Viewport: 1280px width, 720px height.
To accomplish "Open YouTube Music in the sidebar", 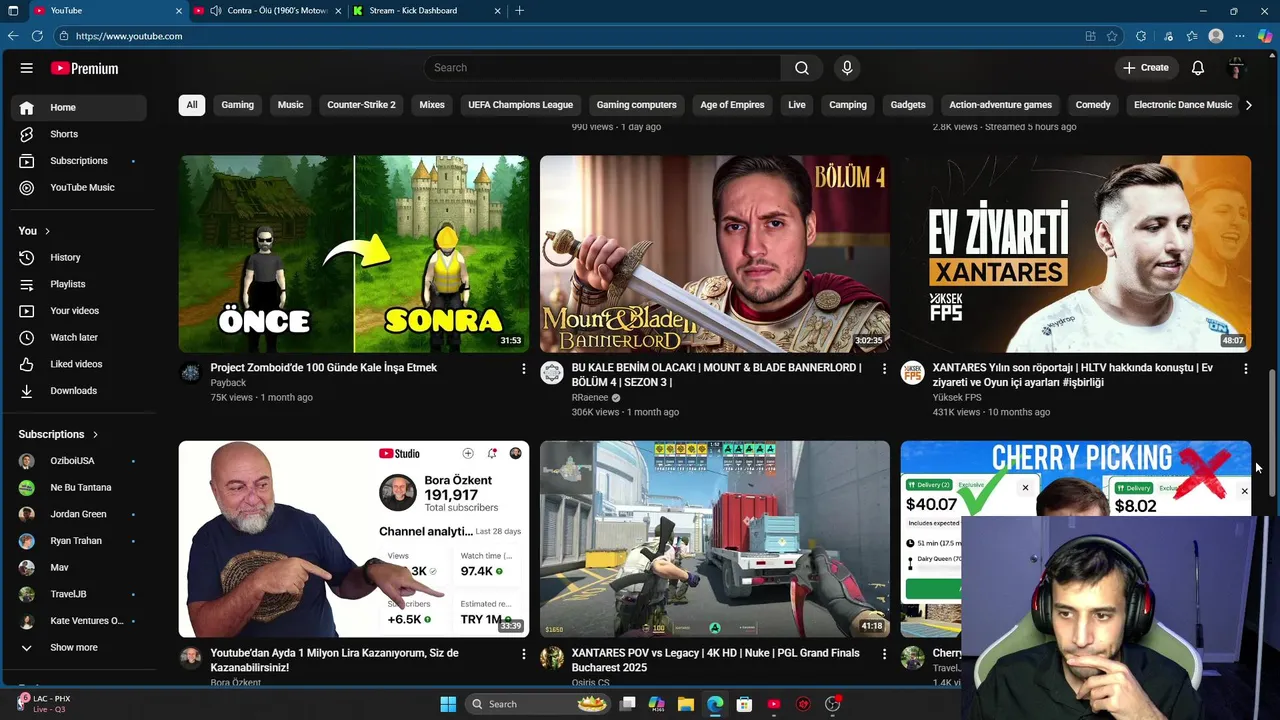I will click(80, 187).
